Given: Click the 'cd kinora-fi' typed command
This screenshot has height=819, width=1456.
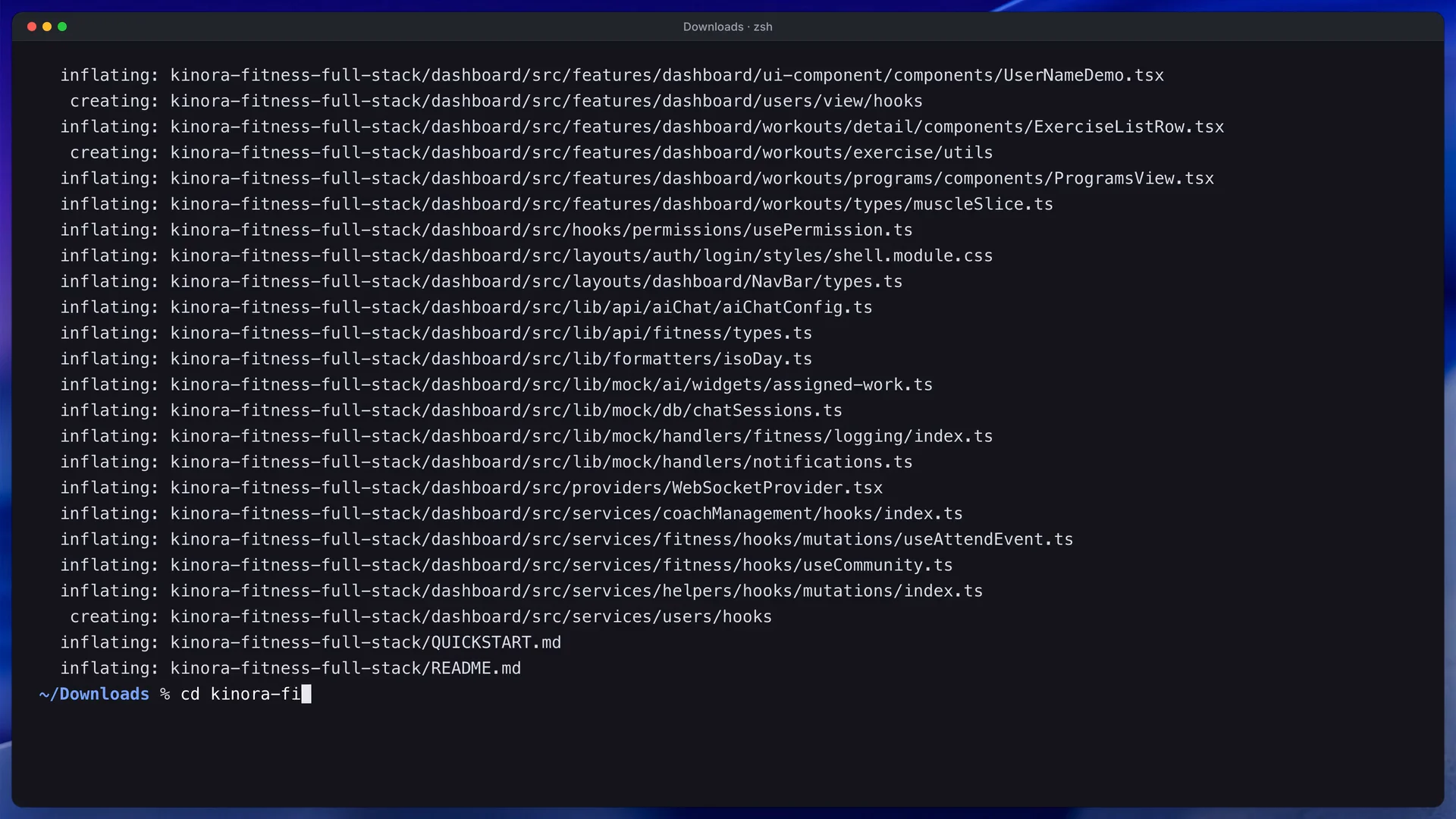Looking at the screenshot, I should pyautogui.click(x=240, y=694).
